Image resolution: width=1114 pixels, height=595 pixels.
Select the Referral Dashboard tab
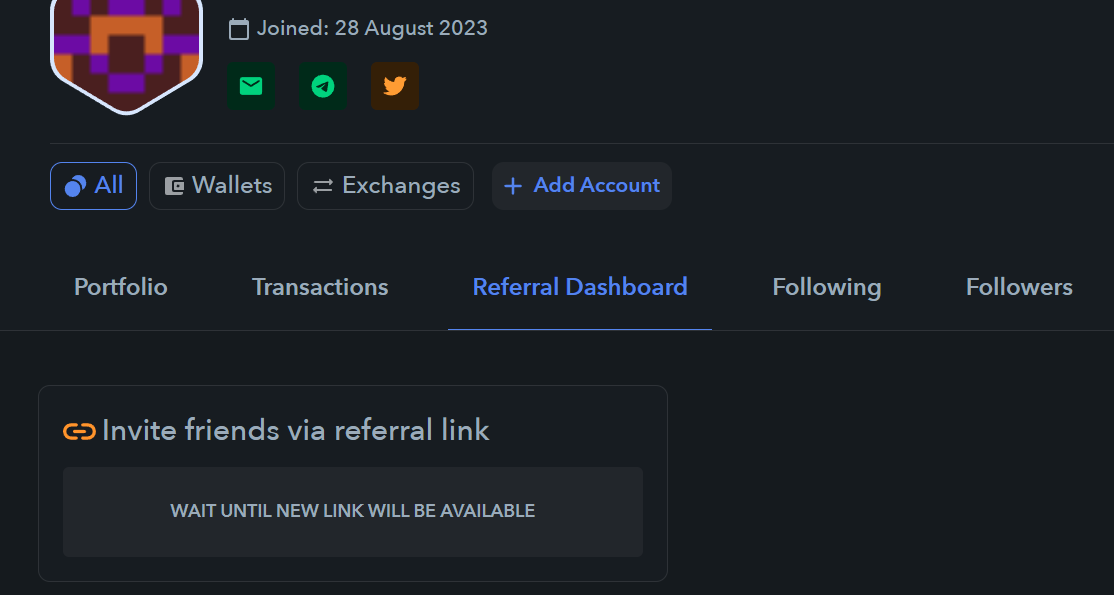(x=580, y=287)
